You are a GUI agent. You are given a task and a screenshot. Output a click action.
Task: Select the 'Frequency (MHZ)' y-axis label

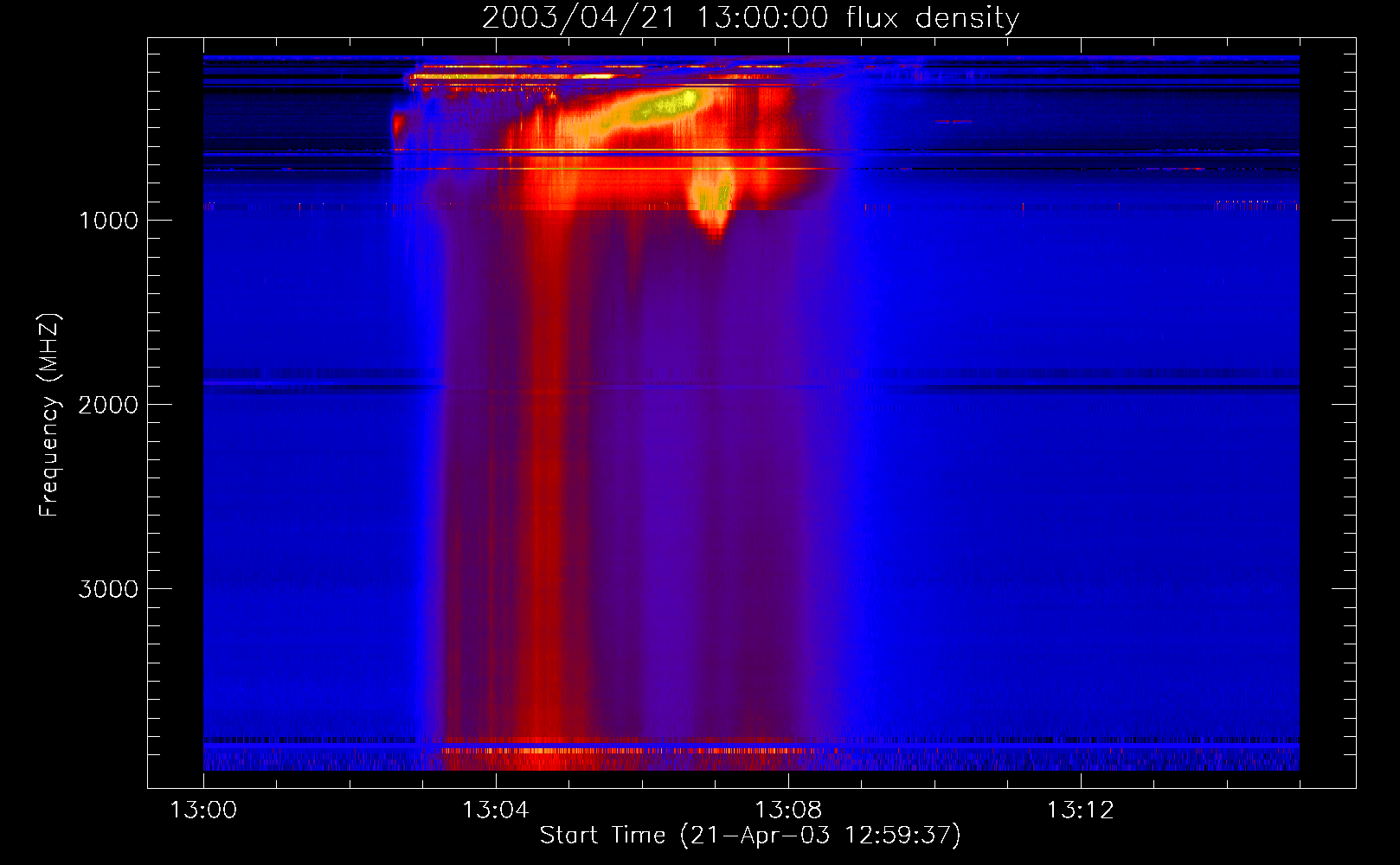point(49,414)
